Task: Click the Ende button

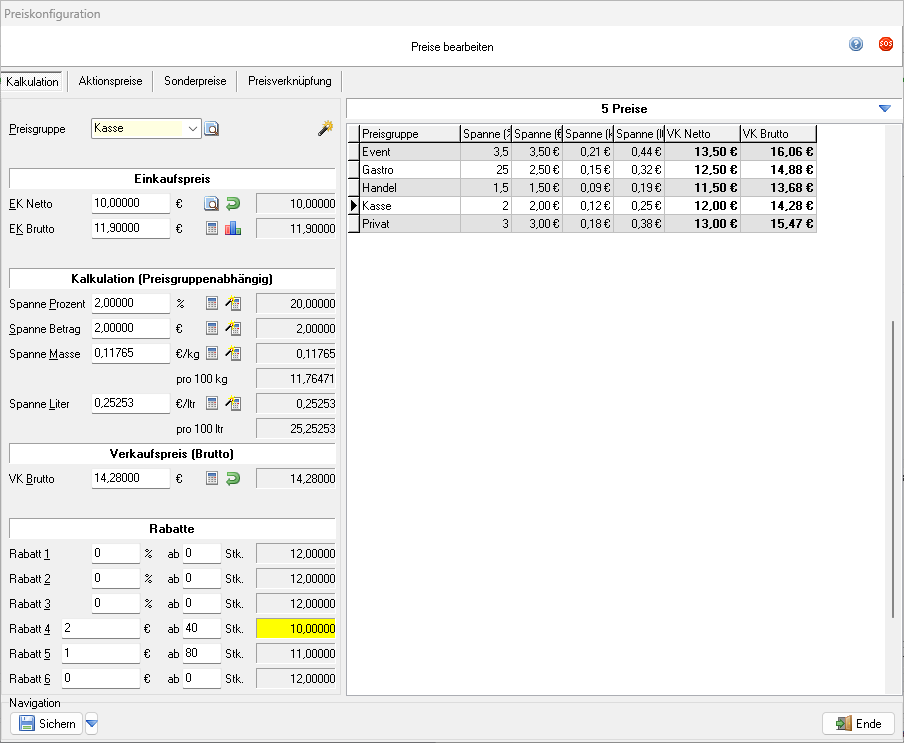Action: (858, 724)
